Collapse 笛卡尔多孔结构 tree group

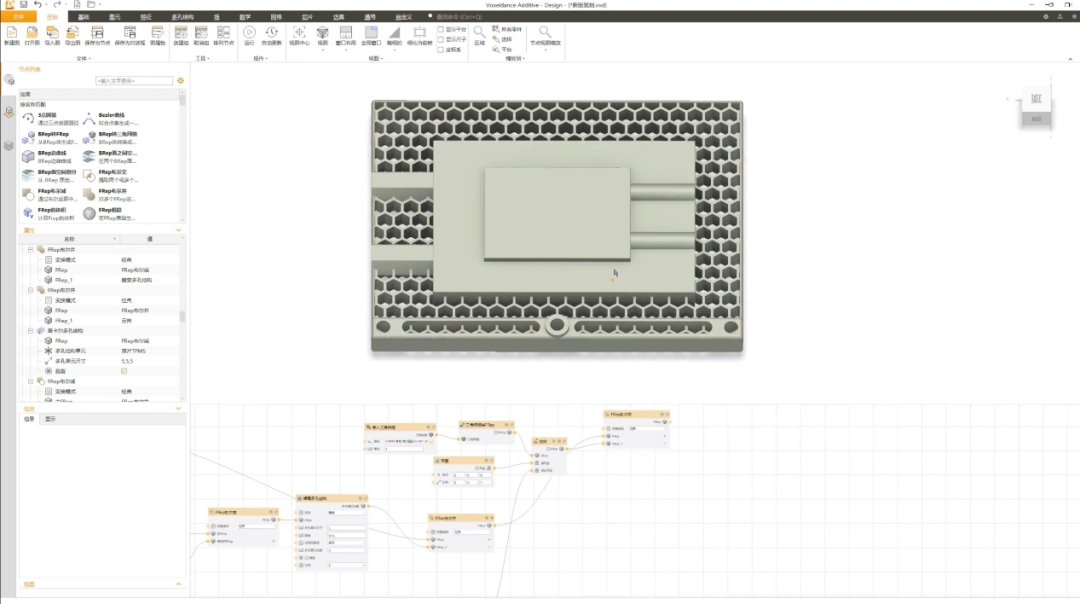coord(30,331)
